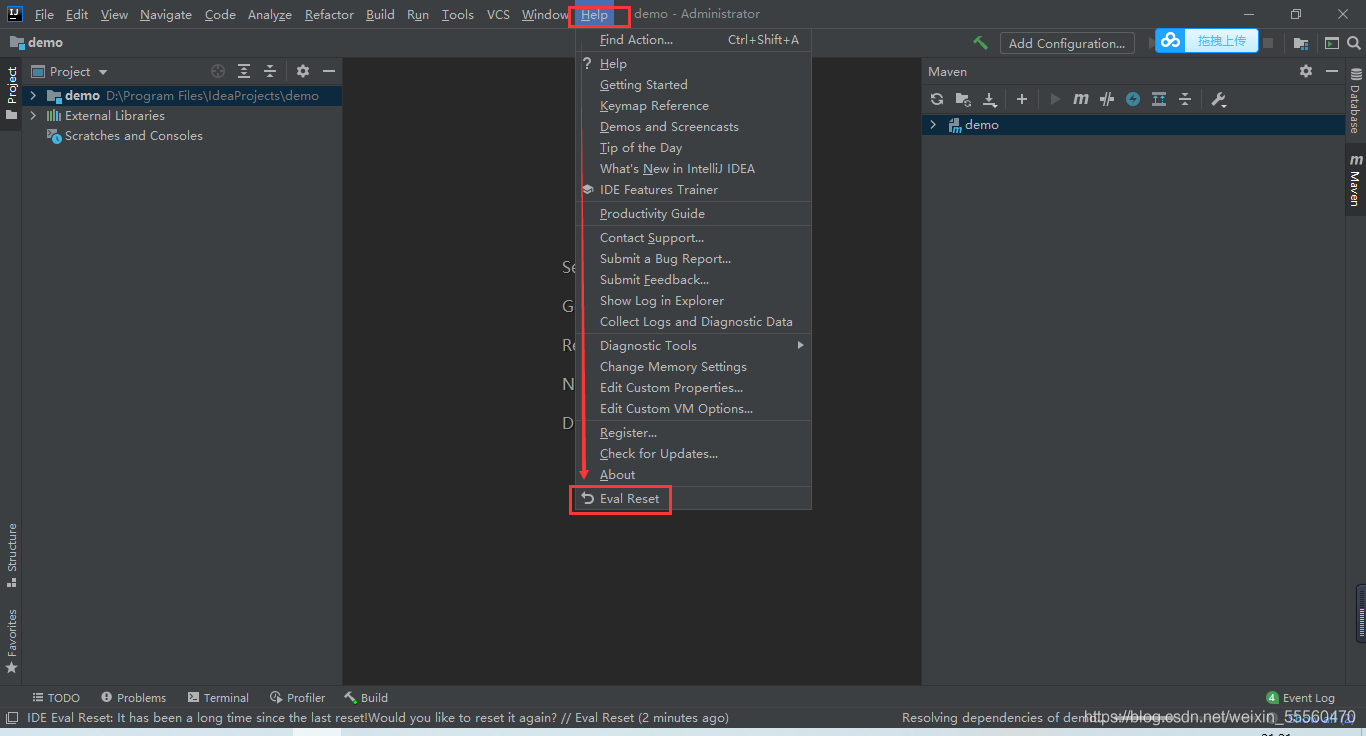The image size is (1366, 736).
Task: Collapse all in Project panel
Action: click(x=270, y=71)
